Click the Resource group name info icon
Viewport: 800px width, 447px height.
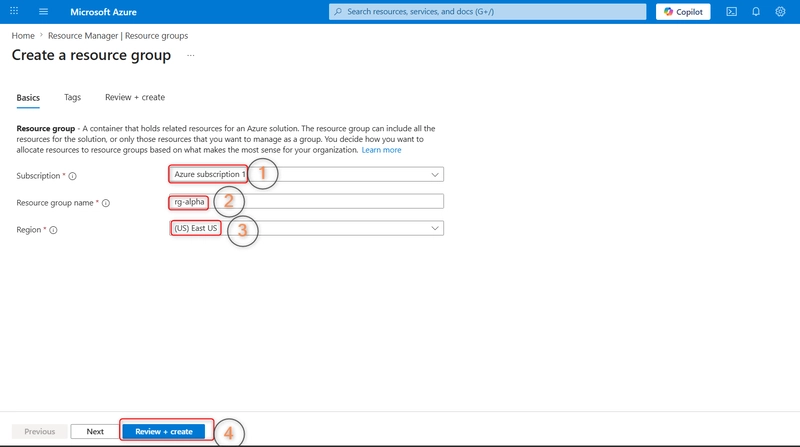pos(106,203)
